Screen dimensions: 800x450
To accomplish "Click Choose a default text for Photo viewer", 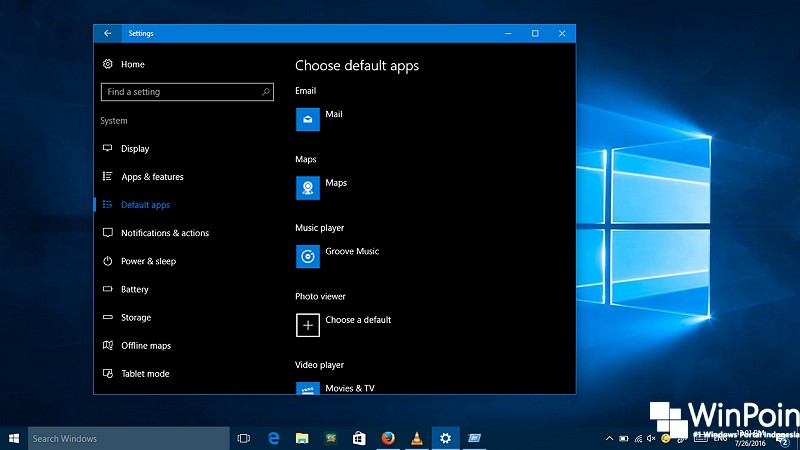I will click(x=358, y=320).
